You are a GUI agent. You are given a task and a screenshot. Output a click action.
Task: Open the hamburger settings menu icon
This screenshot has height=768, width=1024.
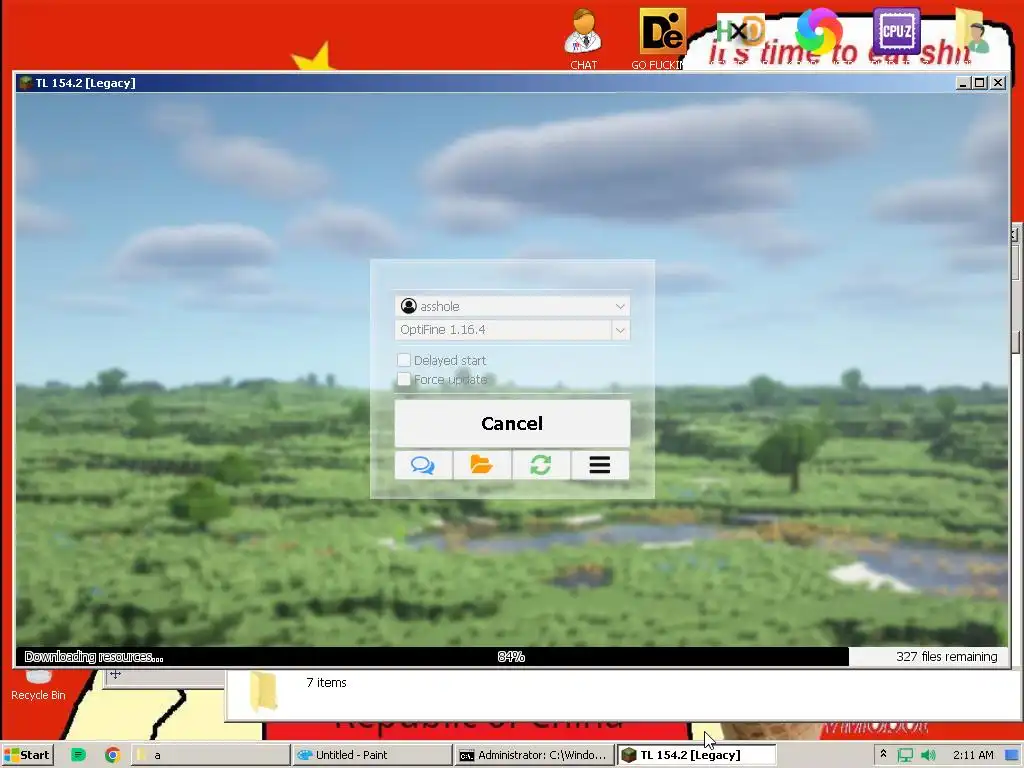pos(600,465)
